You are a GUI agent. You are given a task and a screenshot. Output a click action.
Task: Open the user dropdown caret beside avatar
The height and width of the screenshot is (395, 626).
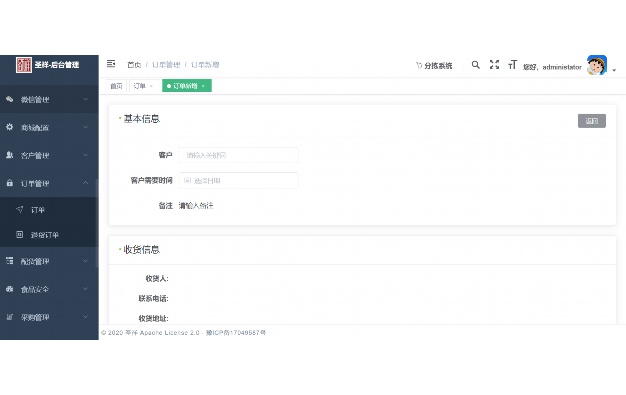tap(614, 70)
